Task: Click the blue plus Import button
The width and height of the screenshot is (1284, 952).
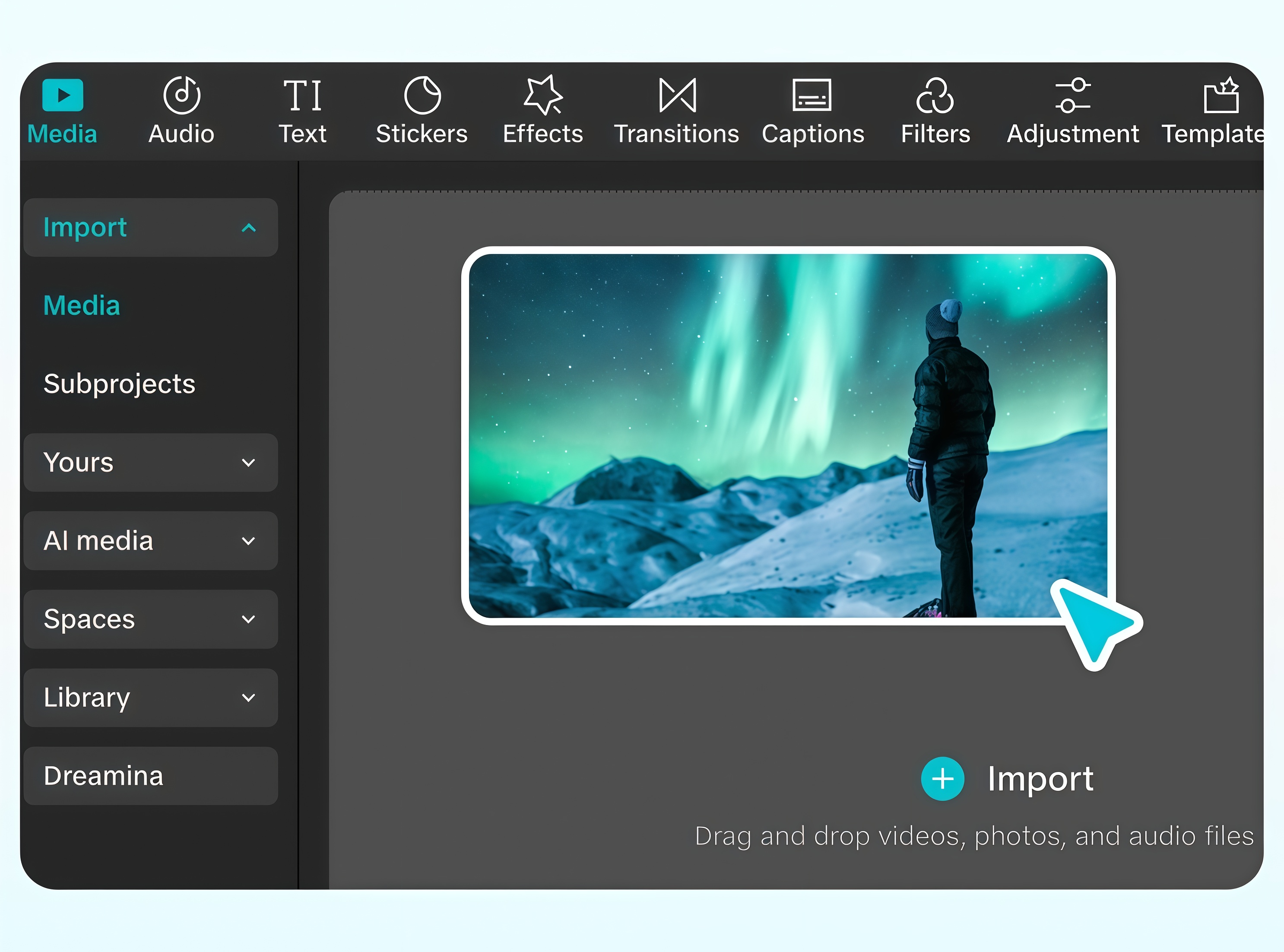Action: [942, 778]
